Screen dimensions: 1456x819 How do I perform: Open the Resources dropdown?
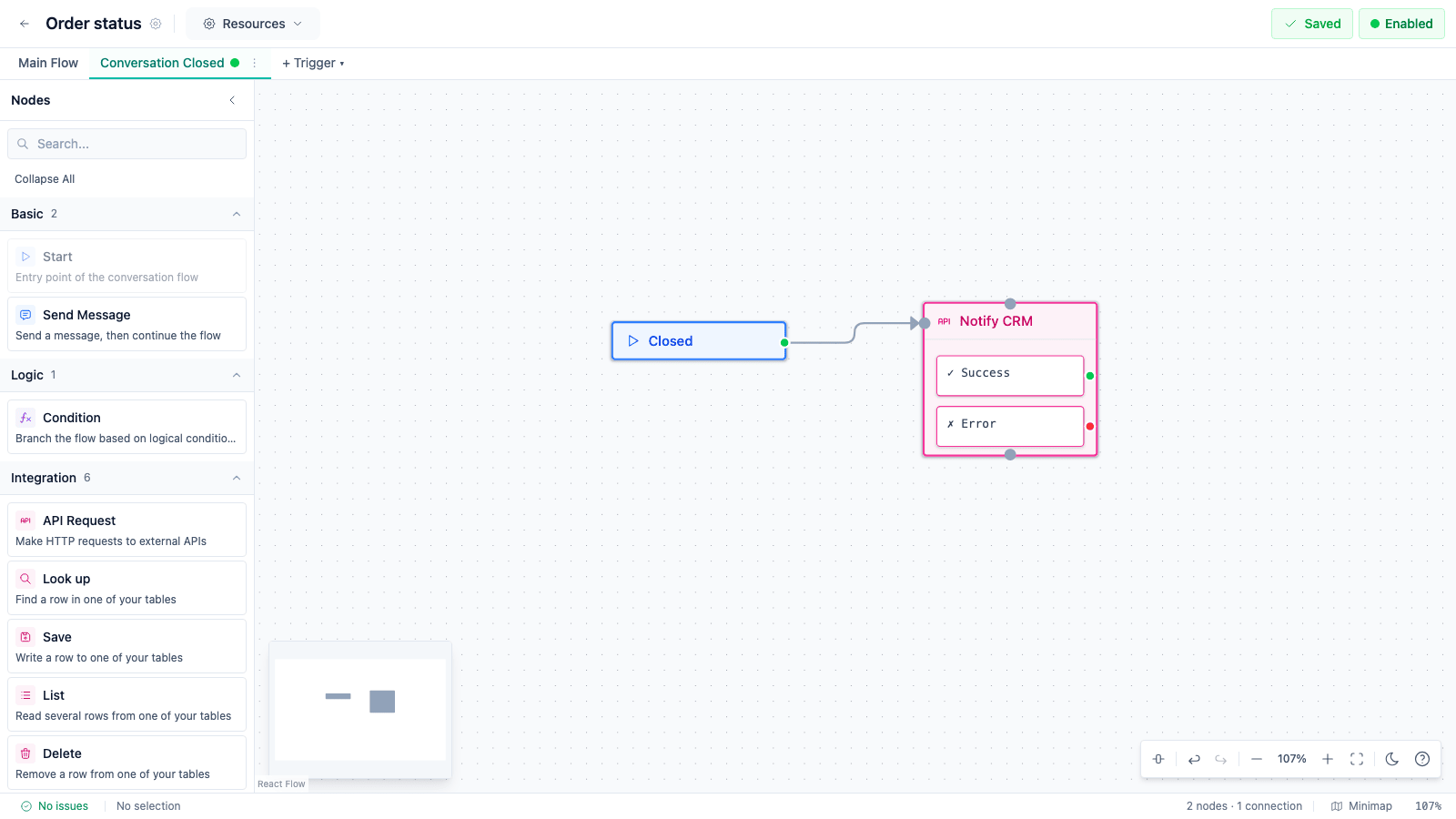point(253,24)
